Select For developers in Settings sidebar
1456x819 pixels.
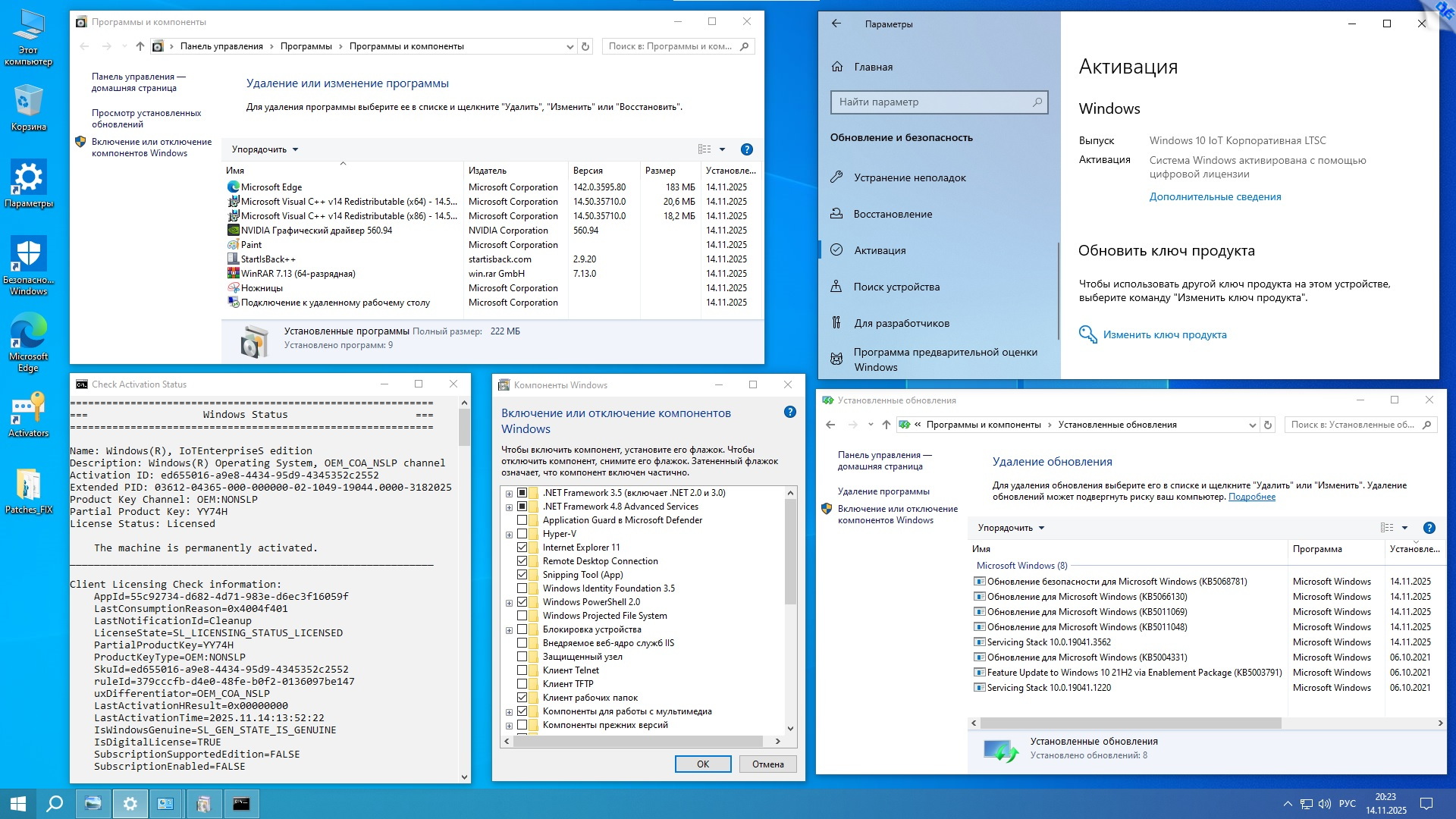(901, 323)
